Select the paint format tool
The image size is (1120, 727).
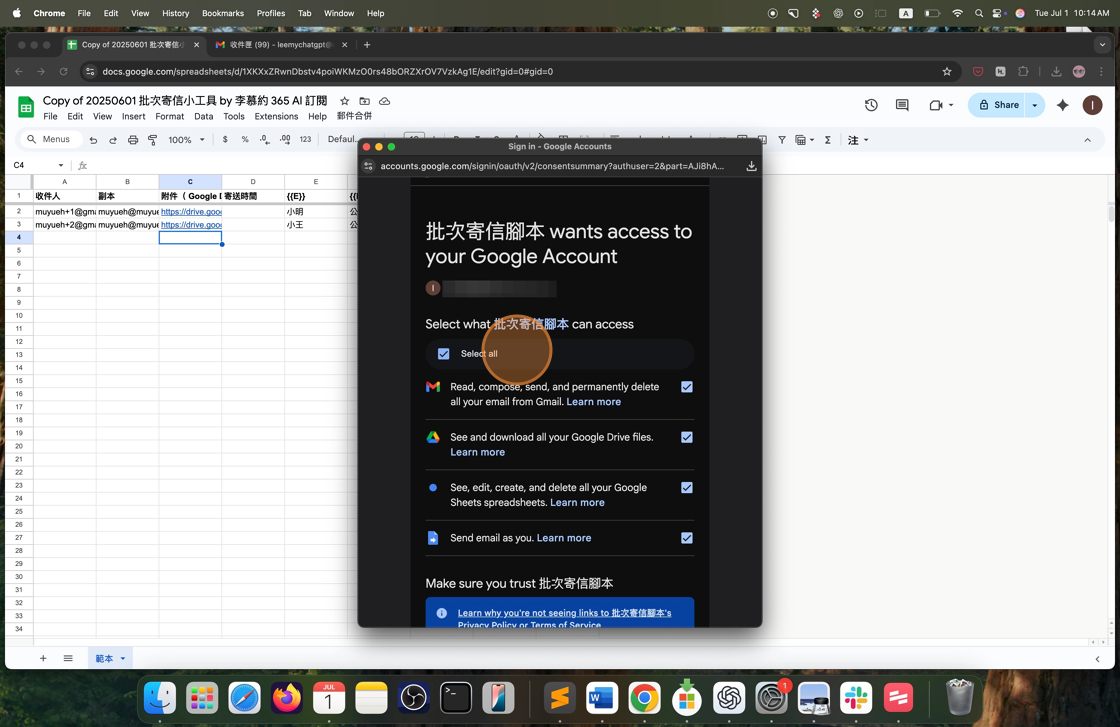click(x=153, y=140)
